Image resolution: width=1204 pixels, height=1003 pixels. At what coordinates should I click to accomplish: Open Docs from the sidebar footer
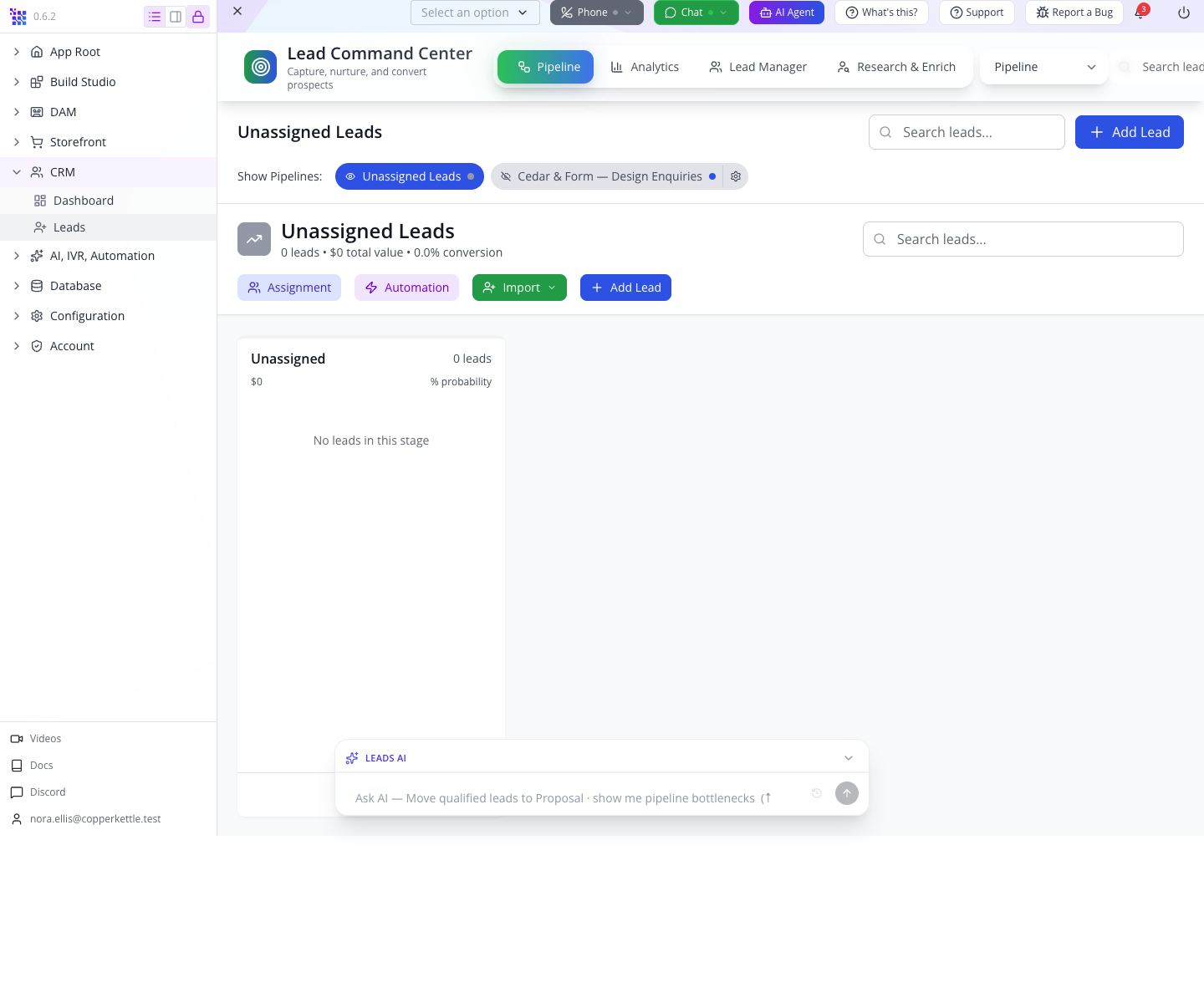[x=32, y=766]
